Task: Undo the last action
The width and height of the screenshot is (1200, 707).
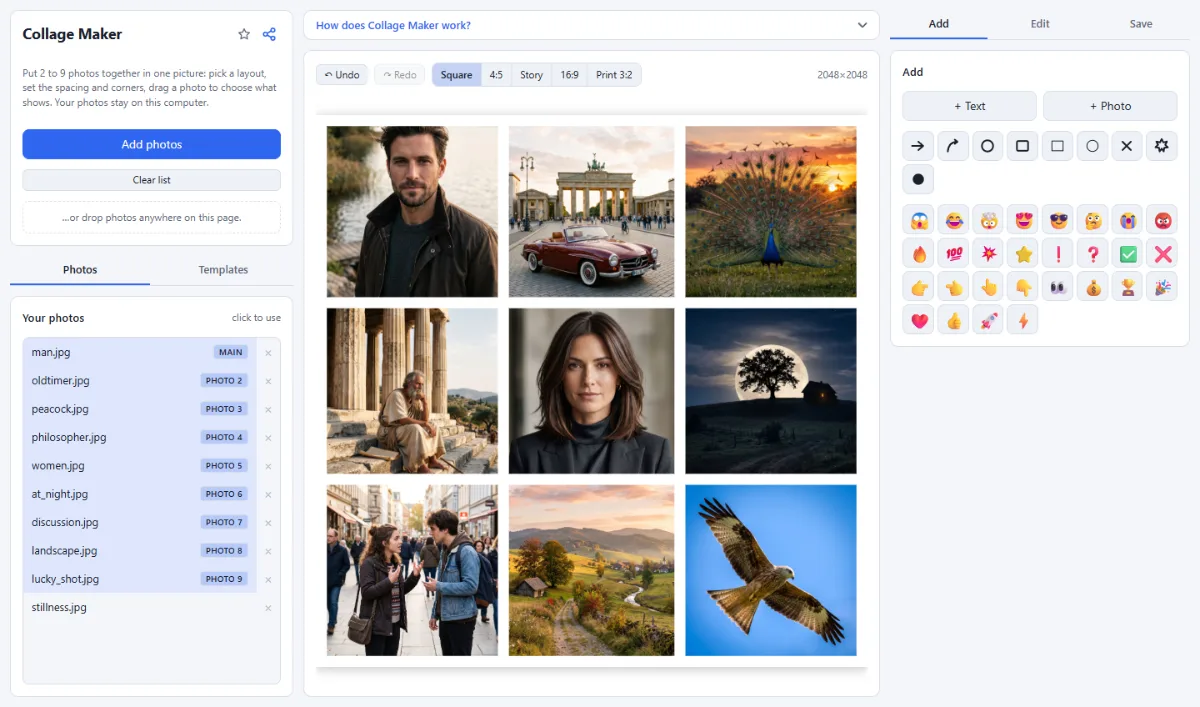Action: [x=342, y=75]
